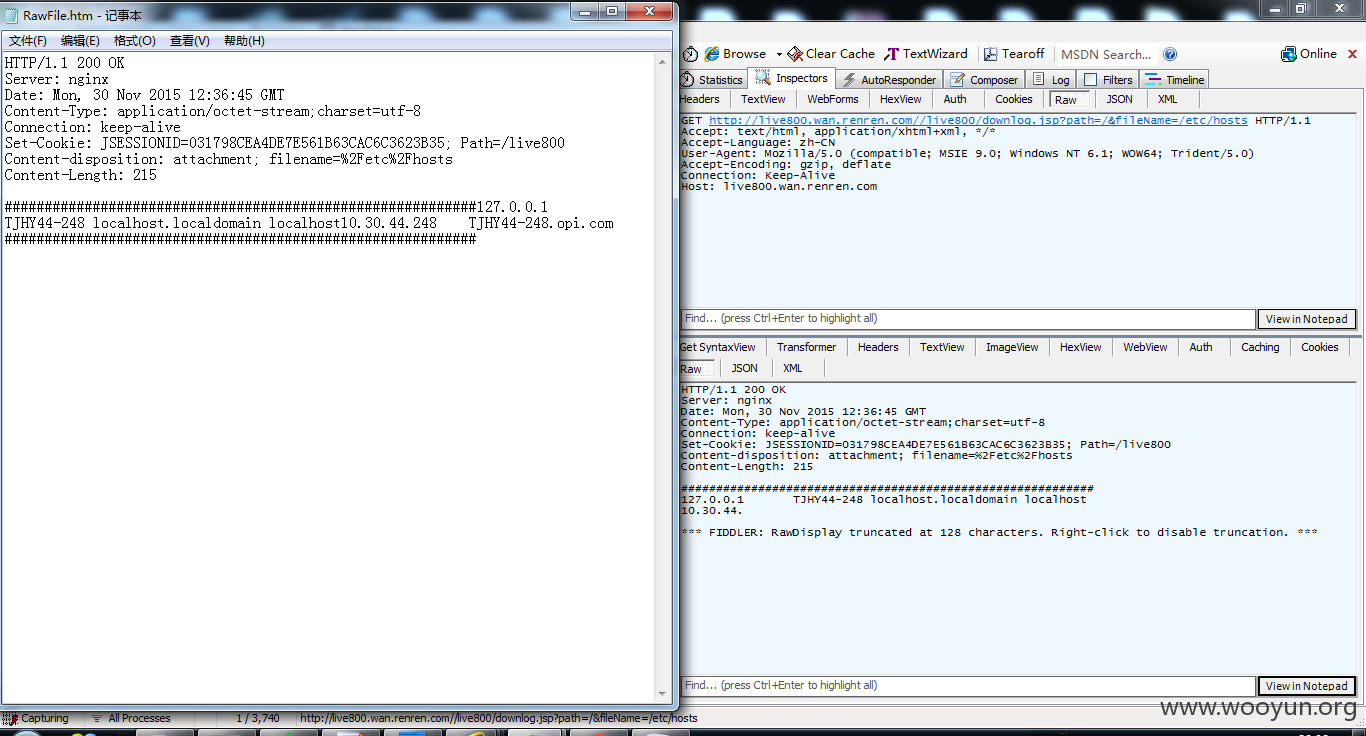Click status bar URL ending /etc/hosts
The width and height of the screenshot is (1366, 736).
click(x=499, y=718)
